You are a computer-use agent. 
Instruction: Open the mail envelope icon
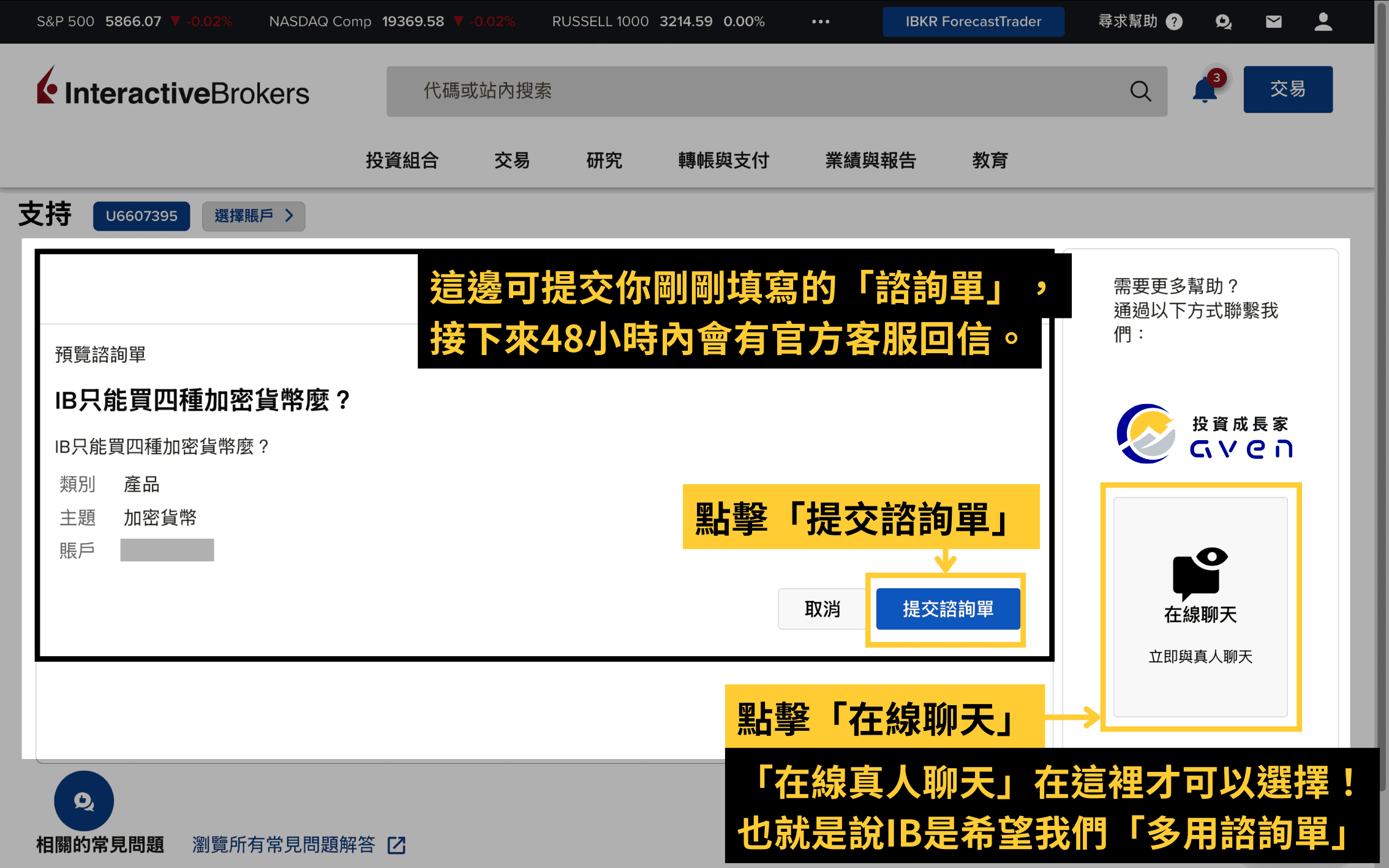pos(1273,22)
